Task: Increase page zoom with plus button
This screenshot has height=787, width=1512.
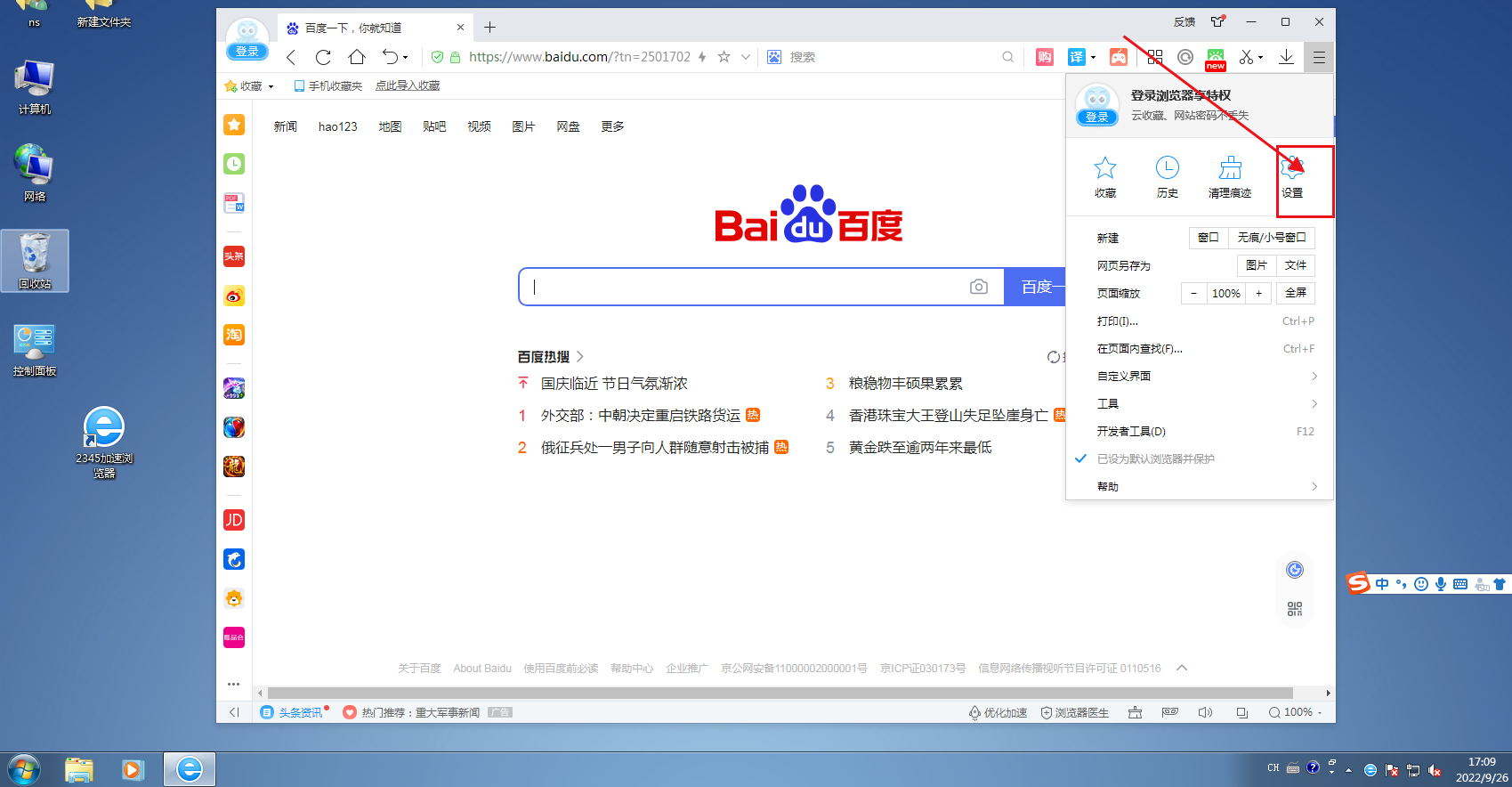Action: (x=1258, y=293)
